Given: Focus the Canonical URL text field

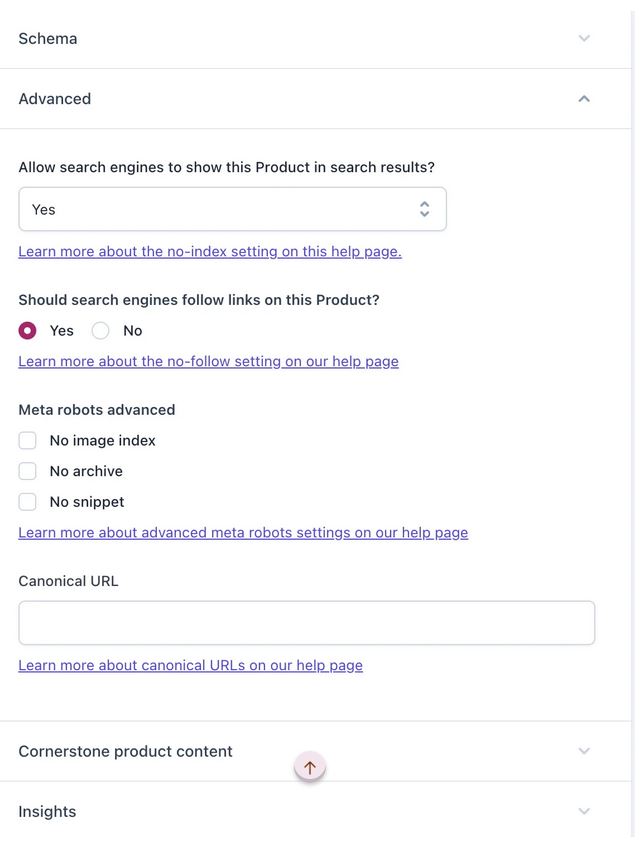Looking at the screenshot, I should (x=307, y=622).
